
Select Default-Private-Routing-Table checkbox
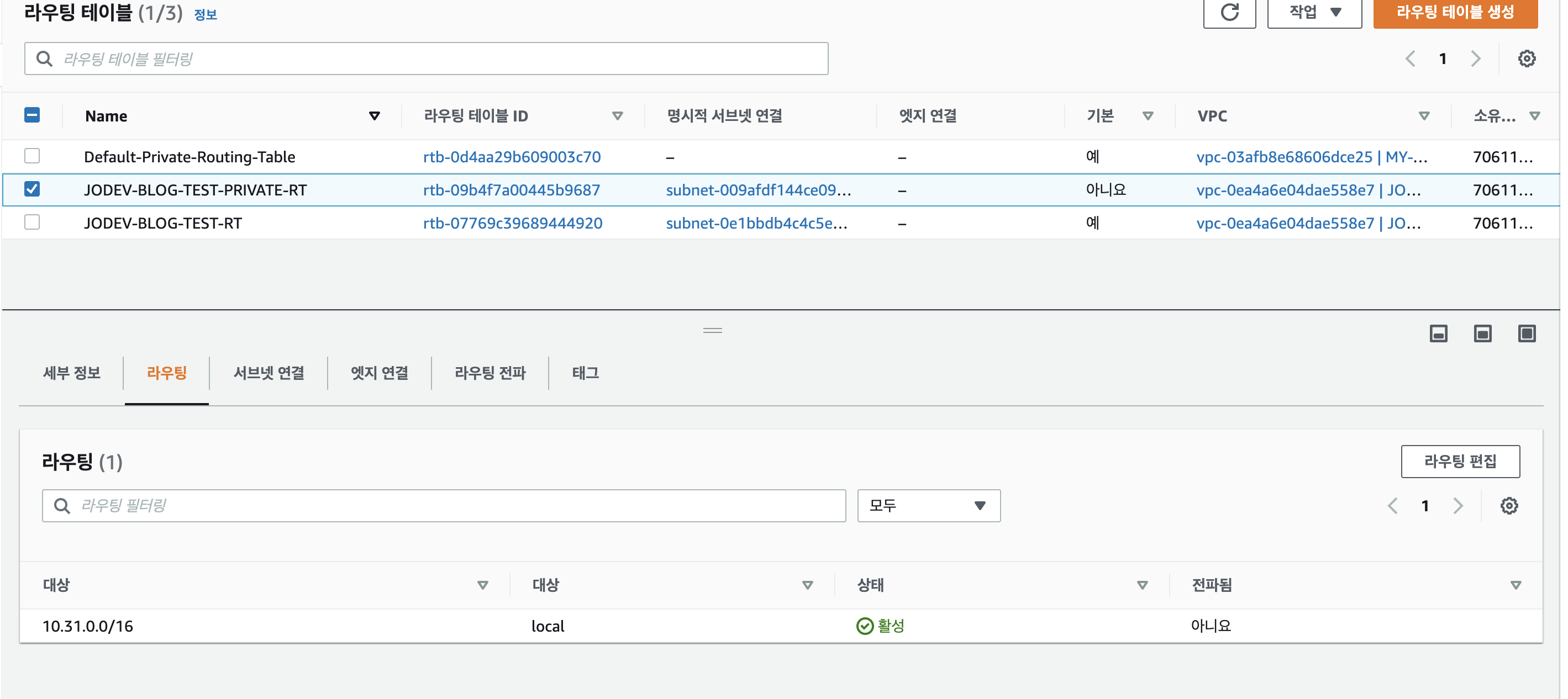click(32, 156)
